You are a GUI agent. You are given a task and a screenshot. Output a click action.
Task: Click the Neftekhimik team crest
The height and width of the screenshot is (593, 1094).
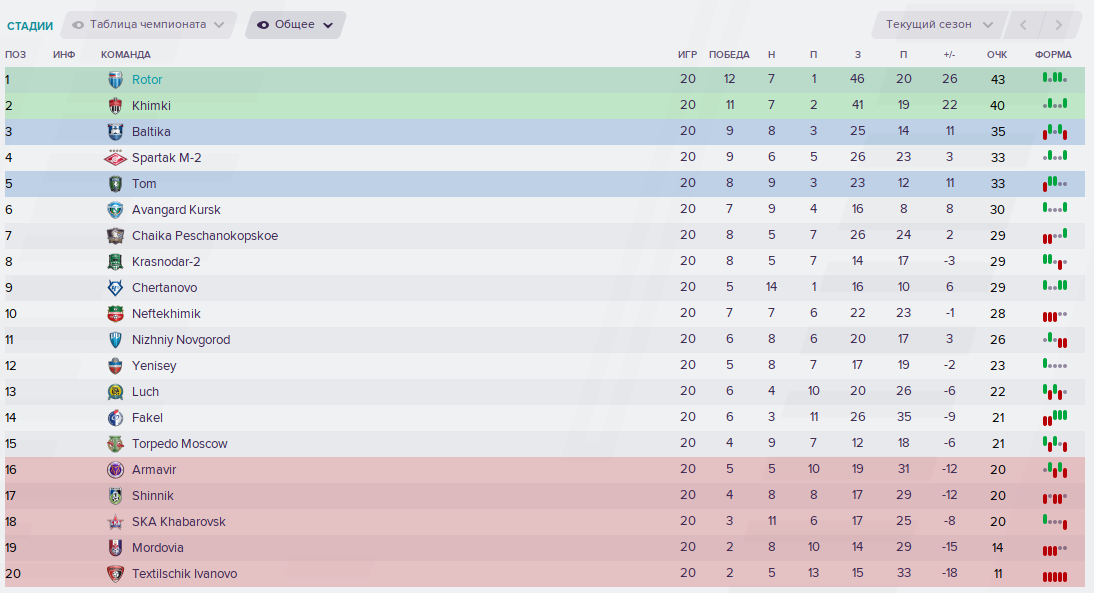coord(115,314)
